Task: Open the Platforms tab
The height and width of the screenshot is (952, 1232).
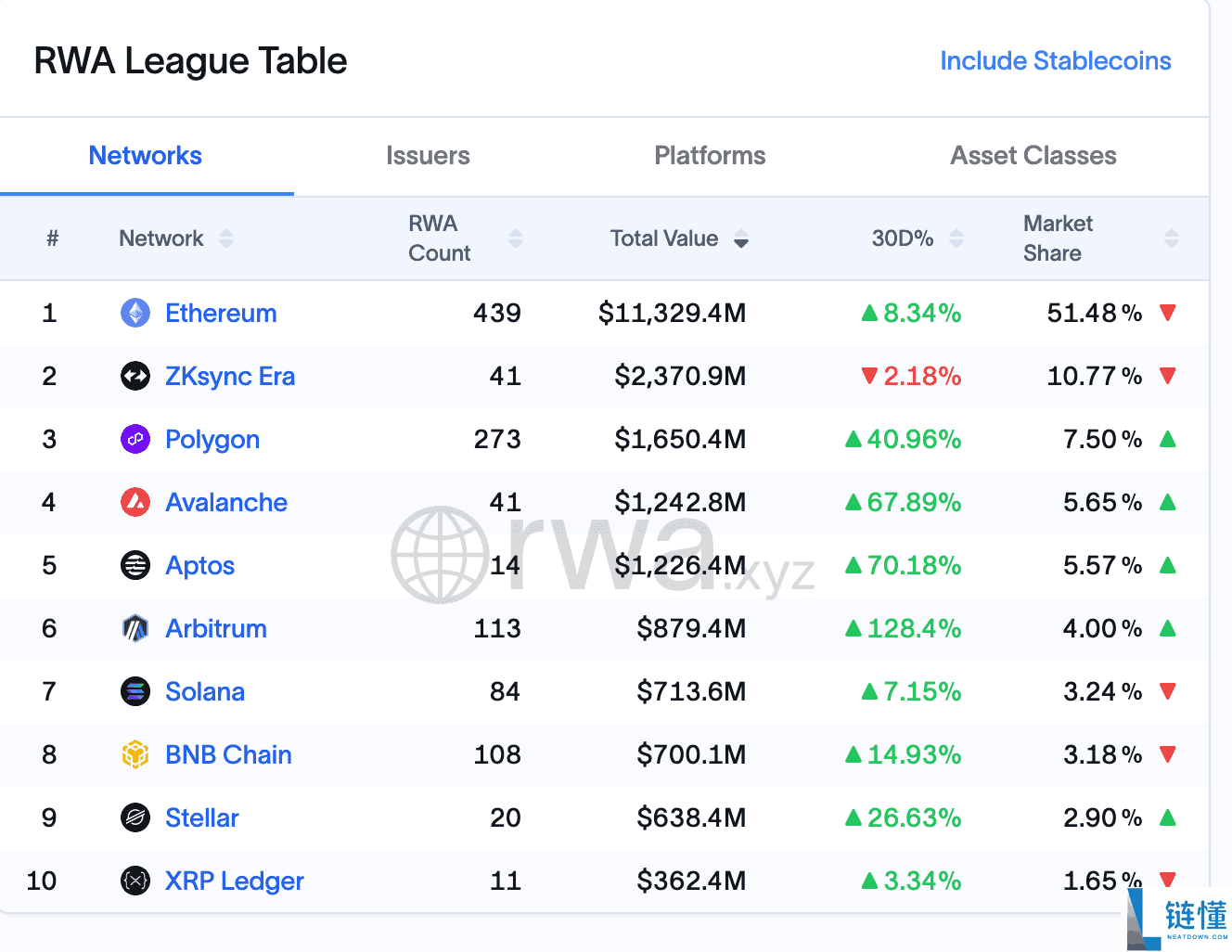Action: pos(710,156)
